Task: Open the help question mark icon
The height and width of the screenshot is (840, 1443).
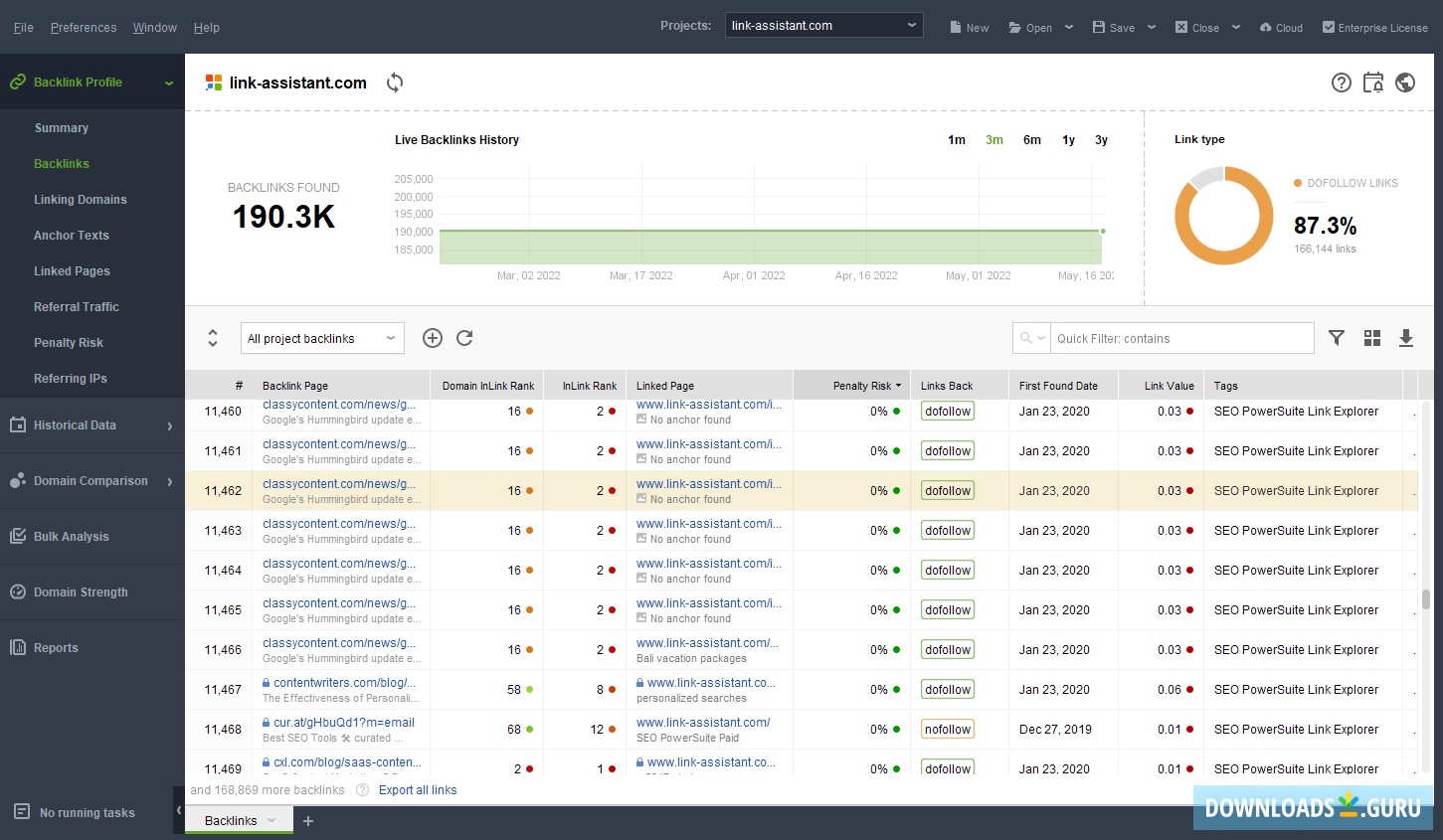Action: 1342,83
